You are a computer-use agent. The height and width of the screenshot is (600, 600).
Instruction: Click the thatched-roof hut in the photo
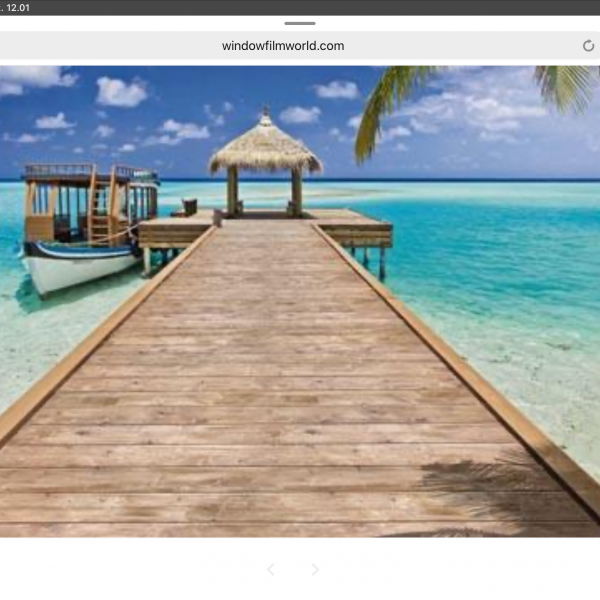coord(265,152)
